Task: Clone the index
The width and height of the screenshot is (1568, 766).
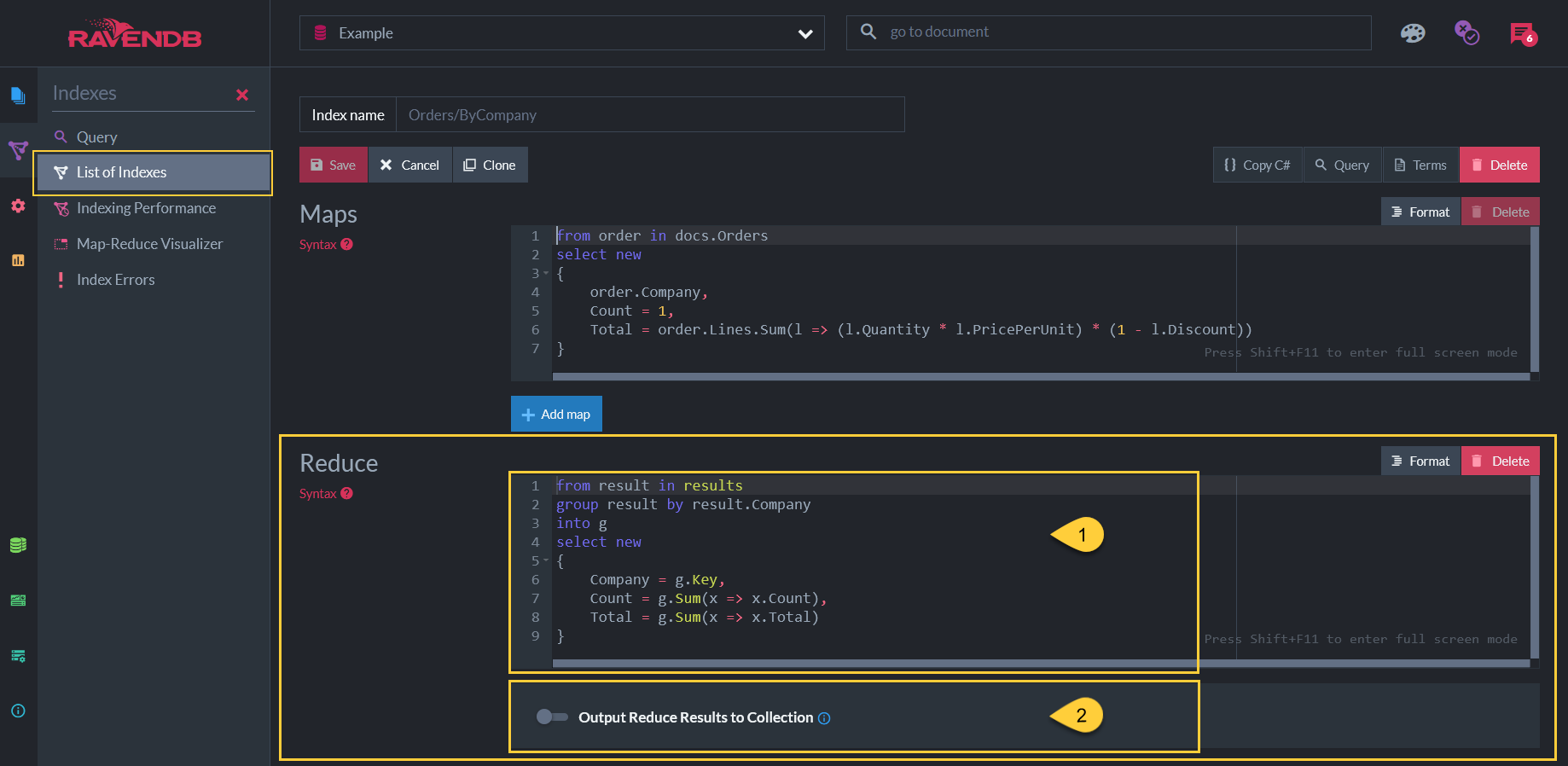Action: pyautogui.click(x=491, y=165)
